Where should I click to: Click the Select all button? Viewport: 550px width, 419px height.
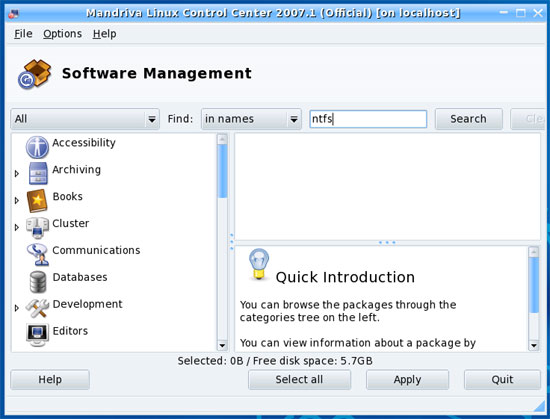pyautogui.click(x=299, y=379)
